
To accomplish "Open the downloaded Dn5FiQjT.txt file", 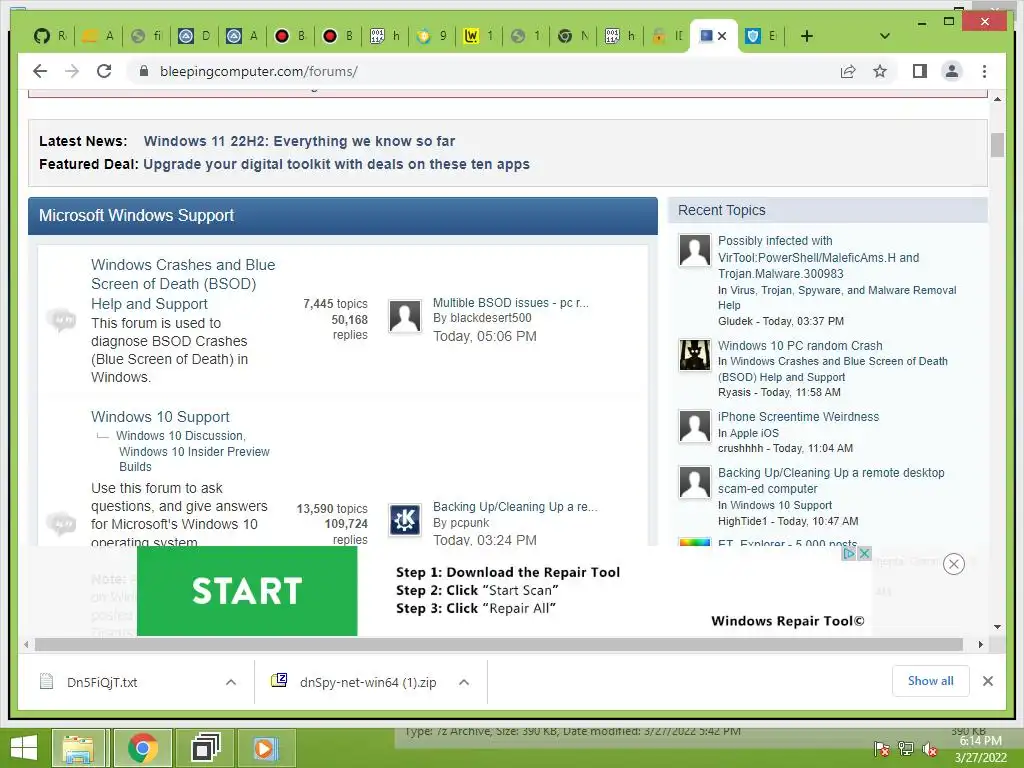I will 102,682.
